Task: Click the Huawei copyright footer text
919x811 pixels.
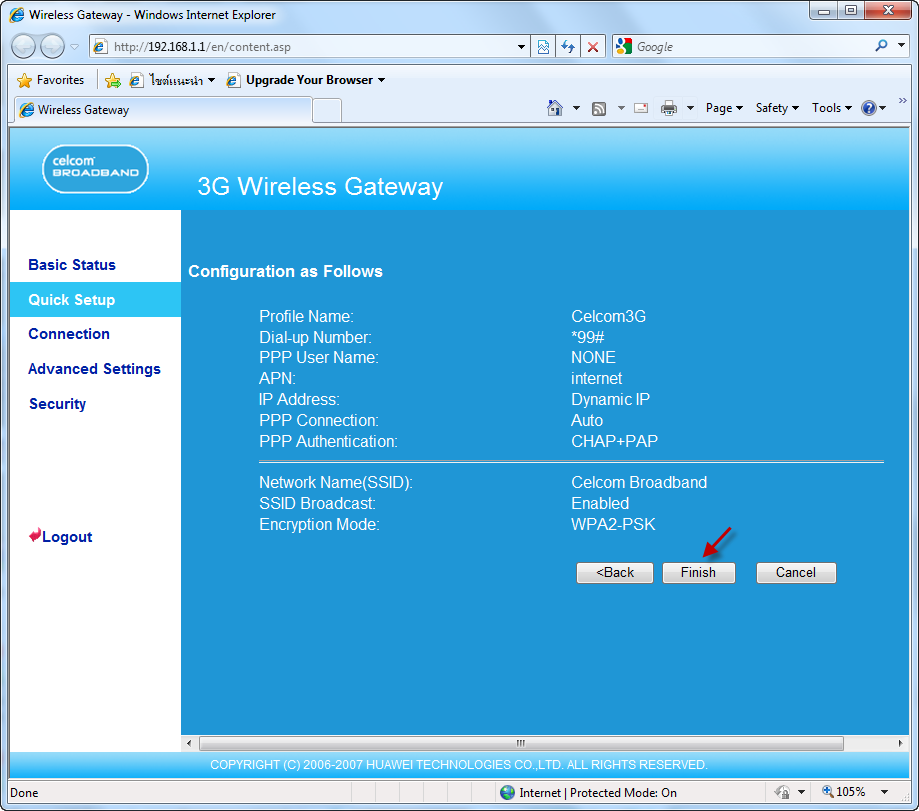Action: (459, 765)
